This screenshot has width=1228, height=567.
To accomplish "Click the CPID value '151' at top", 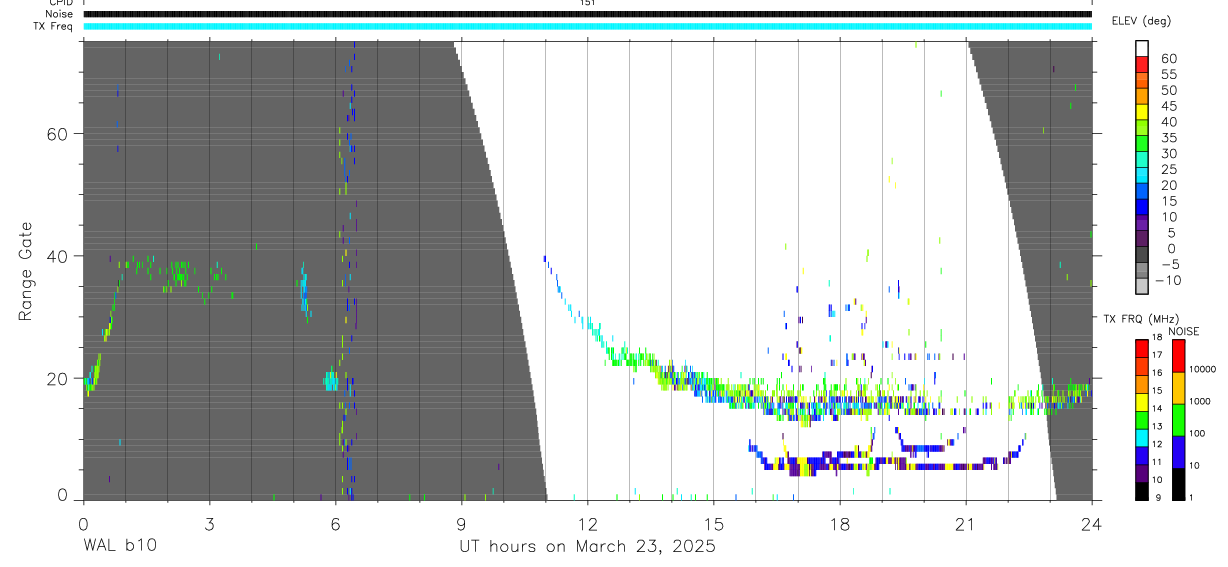I will coord(587,3).
